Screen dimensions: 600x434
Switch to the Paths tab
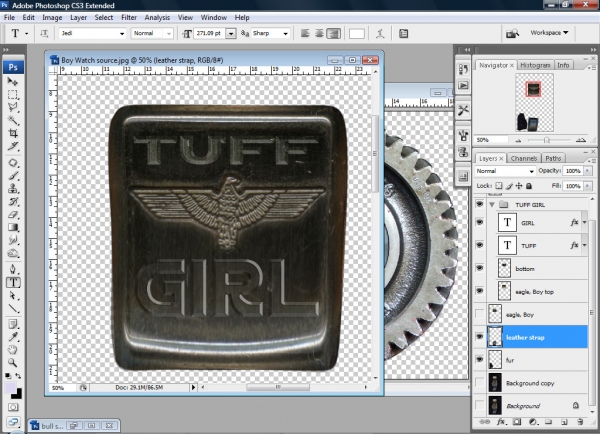click(553, 158)
